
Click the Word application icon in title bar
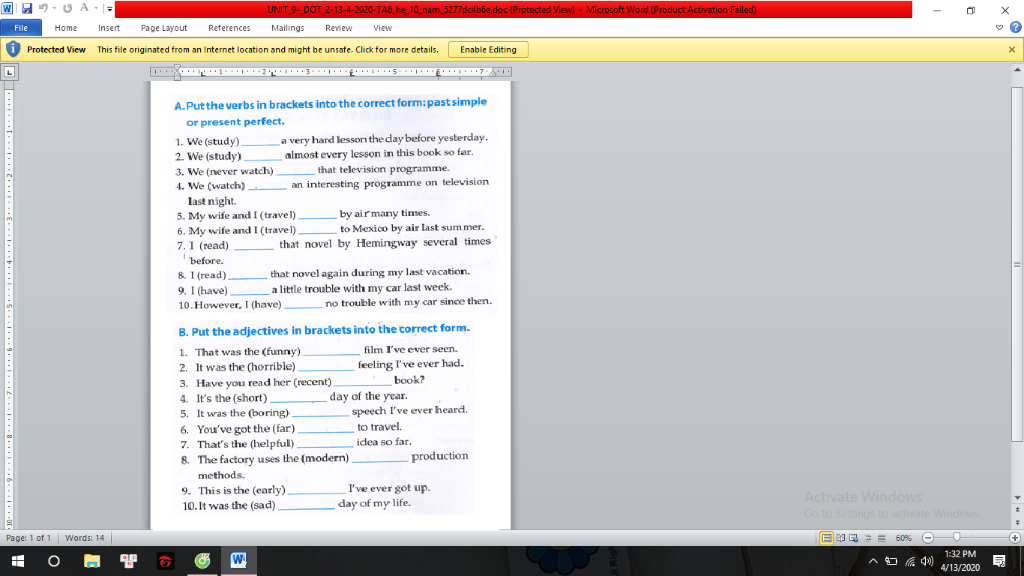(8, 8)
